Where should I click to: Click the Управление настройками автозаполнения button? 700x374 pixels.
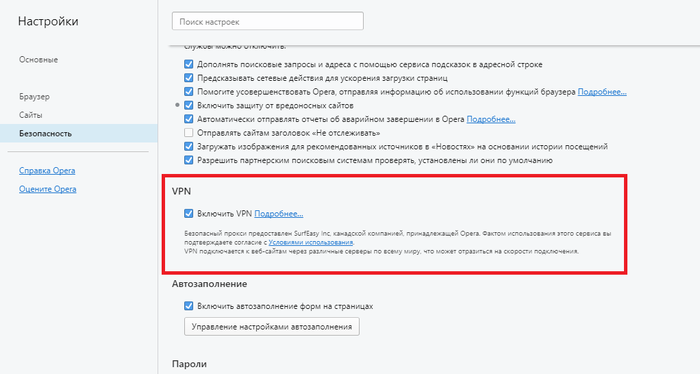(272, 327)
